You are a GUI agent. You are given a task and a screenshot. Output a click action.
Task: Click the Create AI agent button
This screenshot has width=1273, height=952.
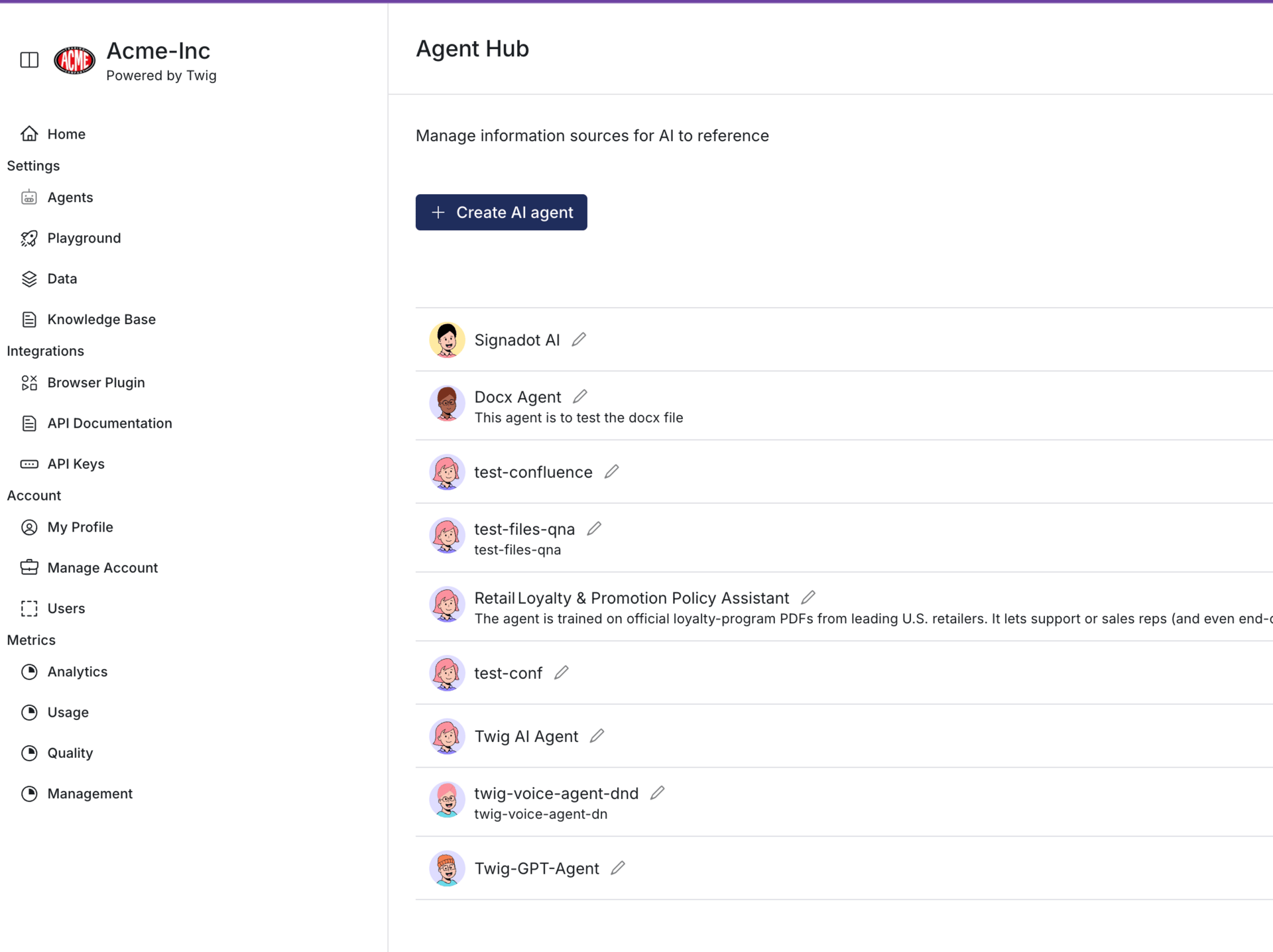point(501,212)
